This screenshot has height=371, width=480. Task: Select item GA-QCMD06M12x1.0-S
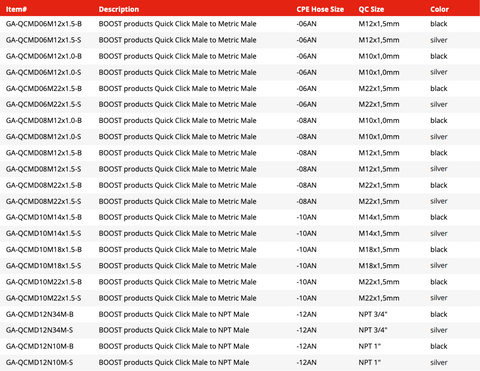(43, 72)
